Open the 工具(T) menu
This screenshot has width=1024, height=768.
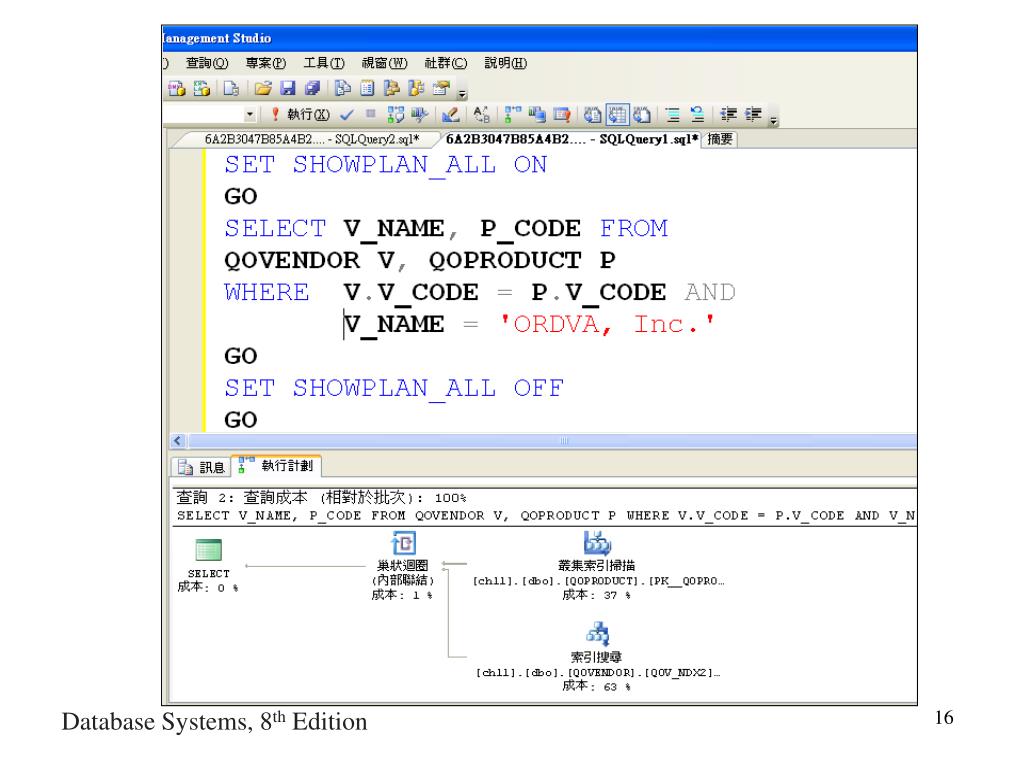(324, 63)
